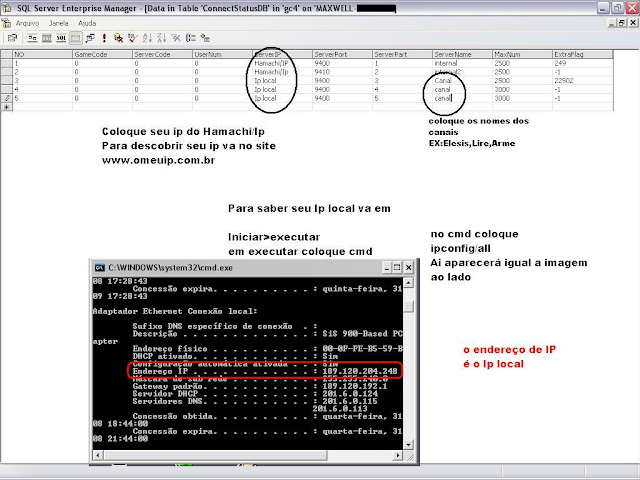Toggle the results pane toolbar icon
The image size is (640, 480).
click(x=74, y=38)
